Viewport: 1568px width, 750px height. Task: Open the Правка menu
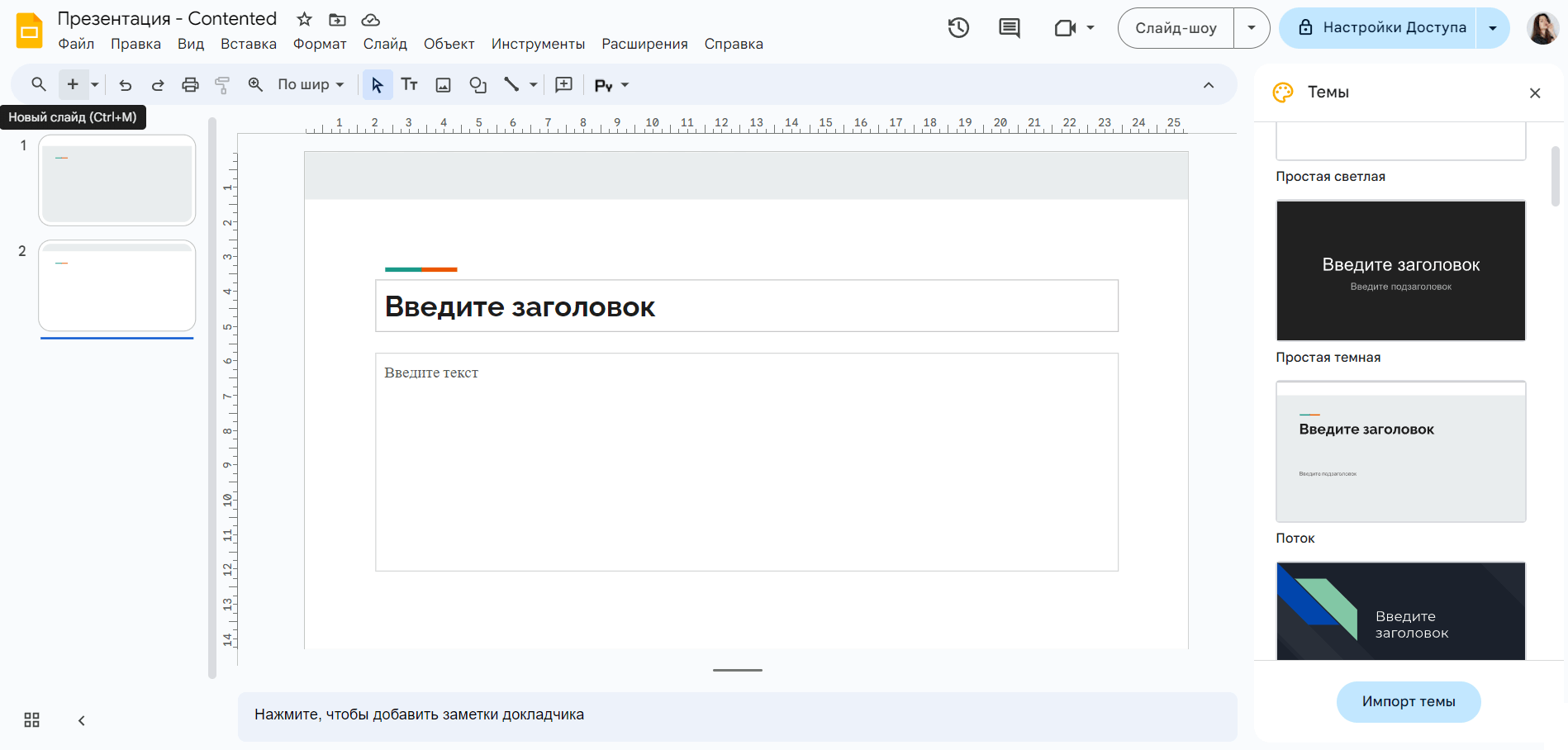135,44
